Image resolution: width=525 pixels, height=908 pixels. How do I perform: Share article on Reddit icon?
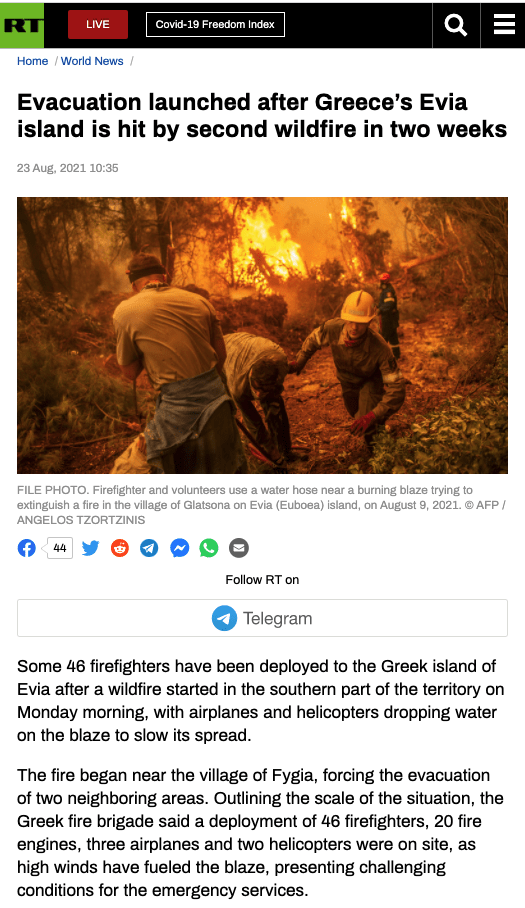pos(120,548)
